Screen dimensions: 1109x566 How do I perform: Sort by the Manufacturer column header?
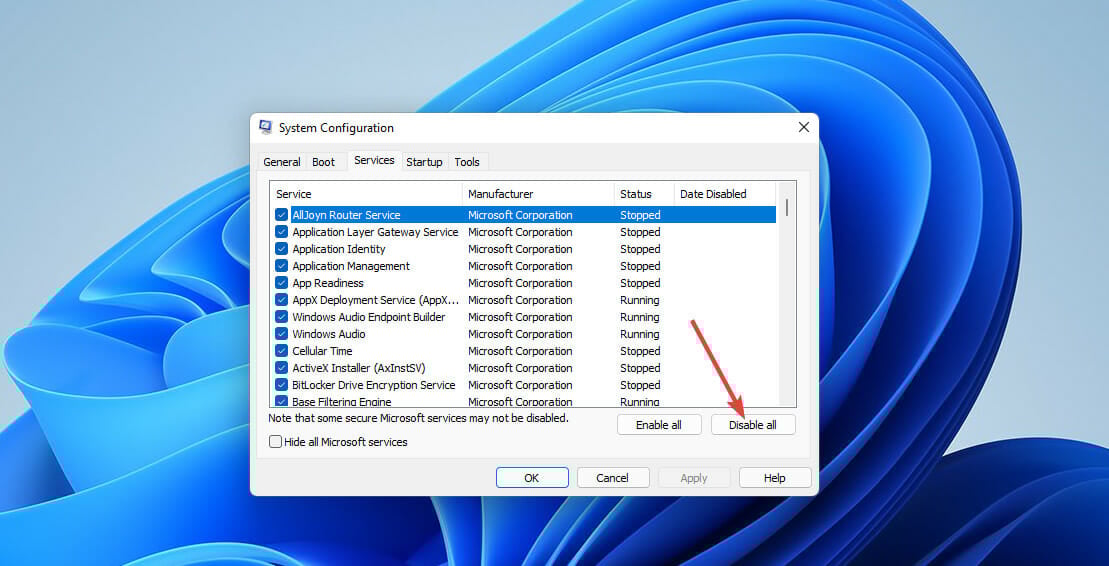coord(538,194)
